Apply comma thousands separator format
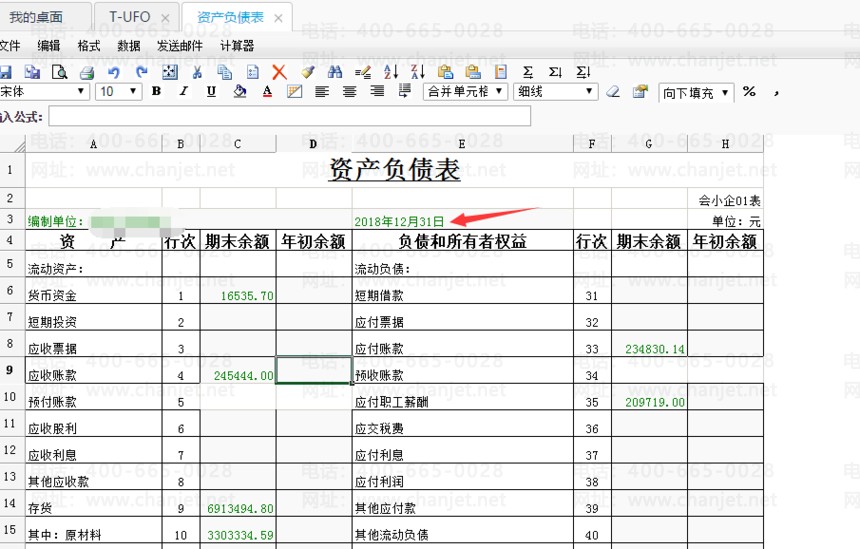This screenshot has width=860, height=549. pyautogui.click(x=776, y=93)
